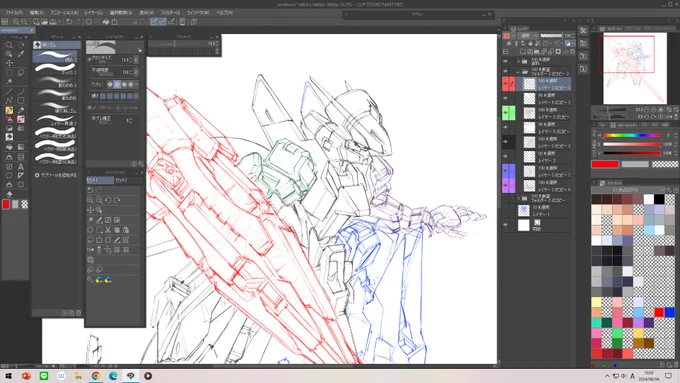The height and width of the screenshot is (383, 680).
Task: Toggle visibility of the green-marked layer
Action: tap(505, 113)
